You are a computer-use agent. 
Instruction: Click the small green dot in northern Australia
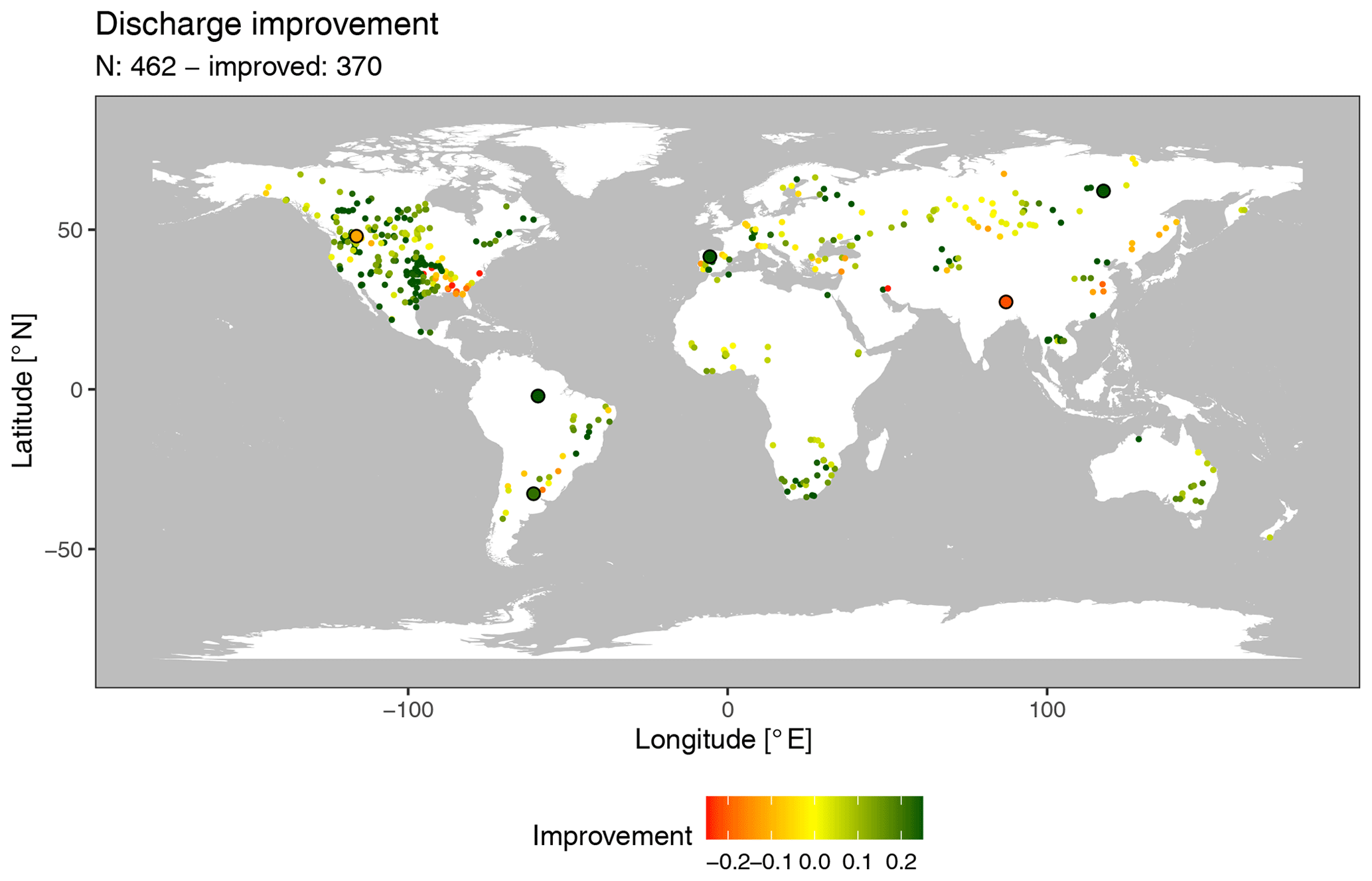1138,439
